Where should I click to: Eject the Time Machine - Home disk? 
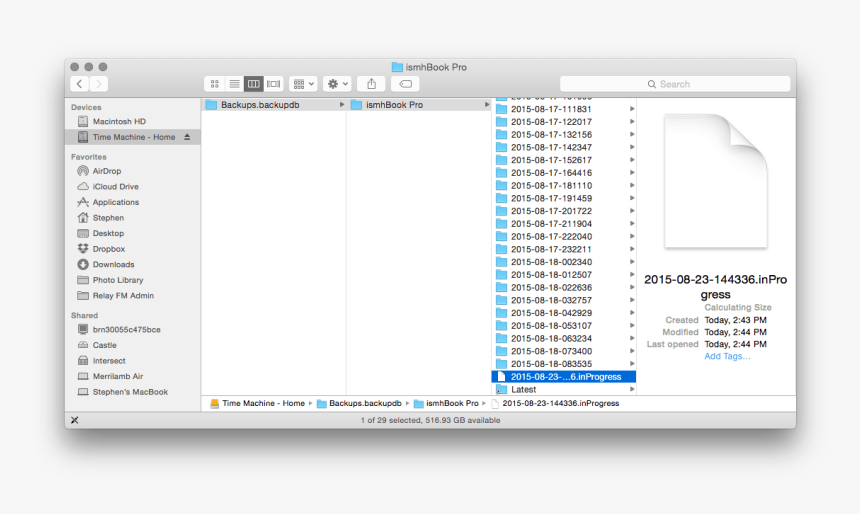[187, 137]
